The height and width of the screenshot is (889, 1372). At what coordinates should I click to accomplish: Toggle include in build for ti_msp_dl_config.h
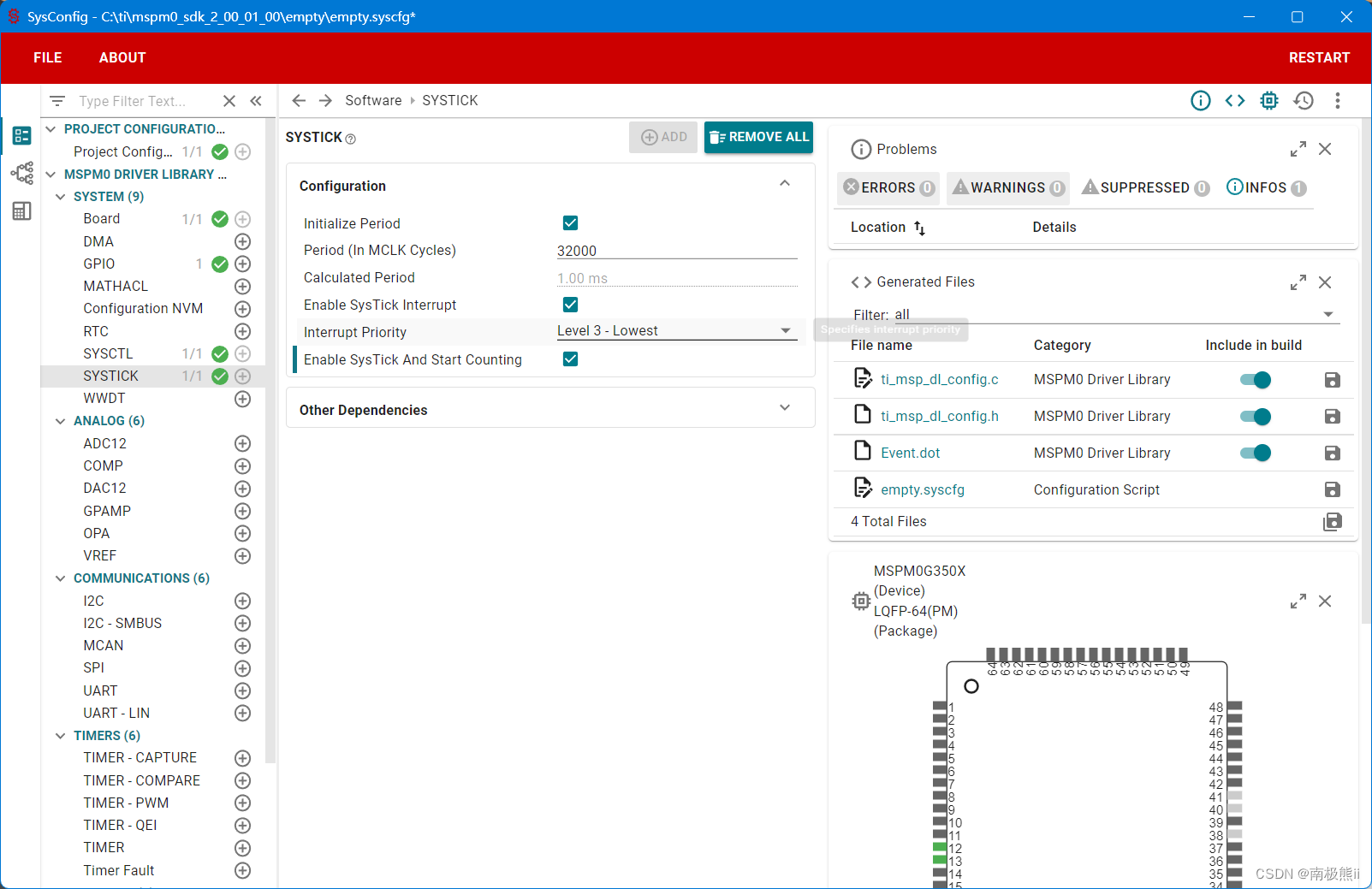pyautogui.click(x=1256, y=417)
